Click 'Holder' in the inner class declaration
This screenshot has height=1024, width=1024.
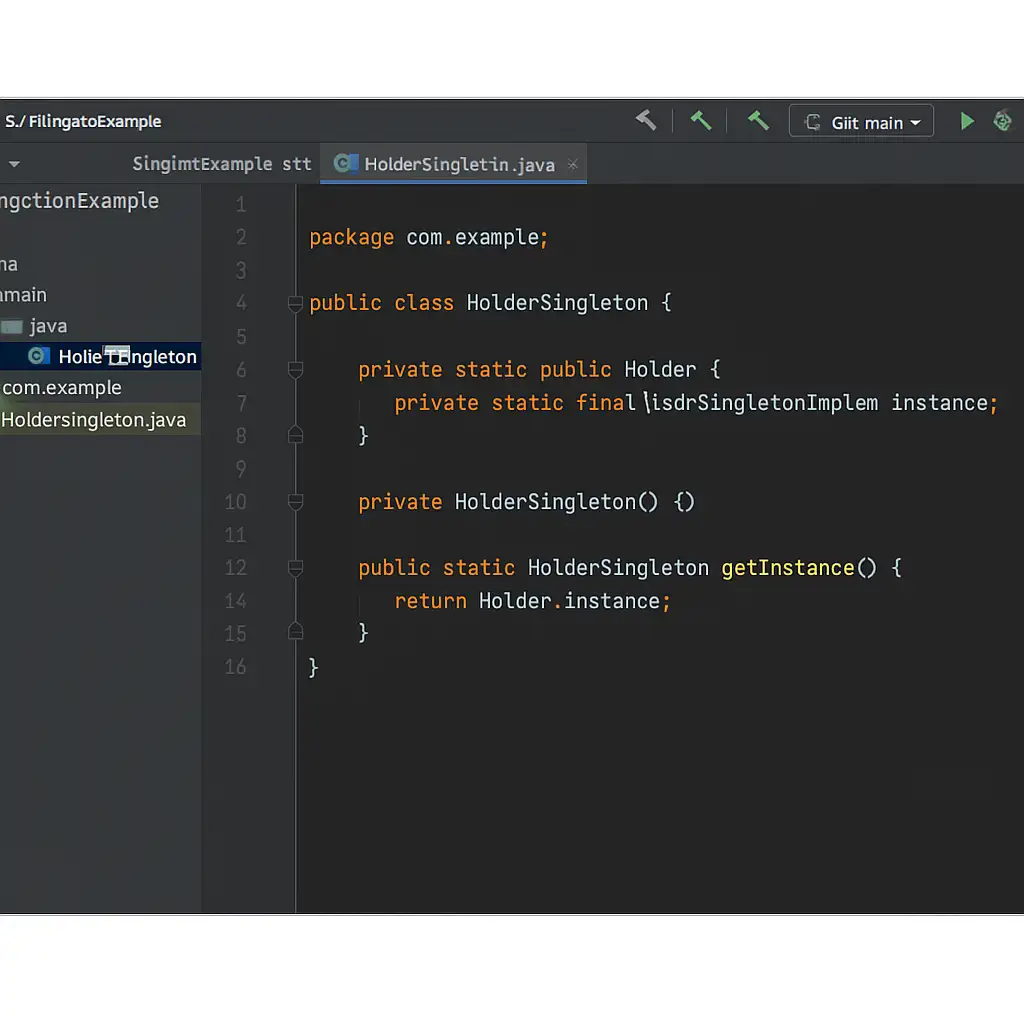[x=660, y=370]
